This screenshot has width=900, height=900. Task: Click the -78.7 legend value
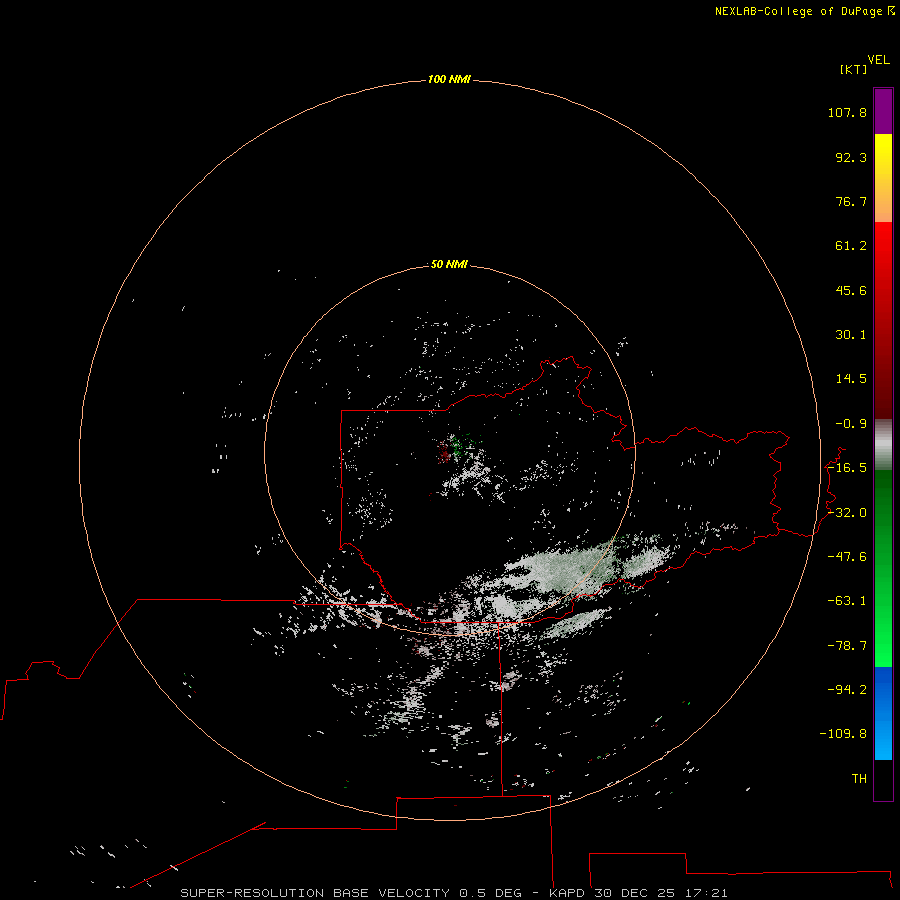[x=847, y=646]
